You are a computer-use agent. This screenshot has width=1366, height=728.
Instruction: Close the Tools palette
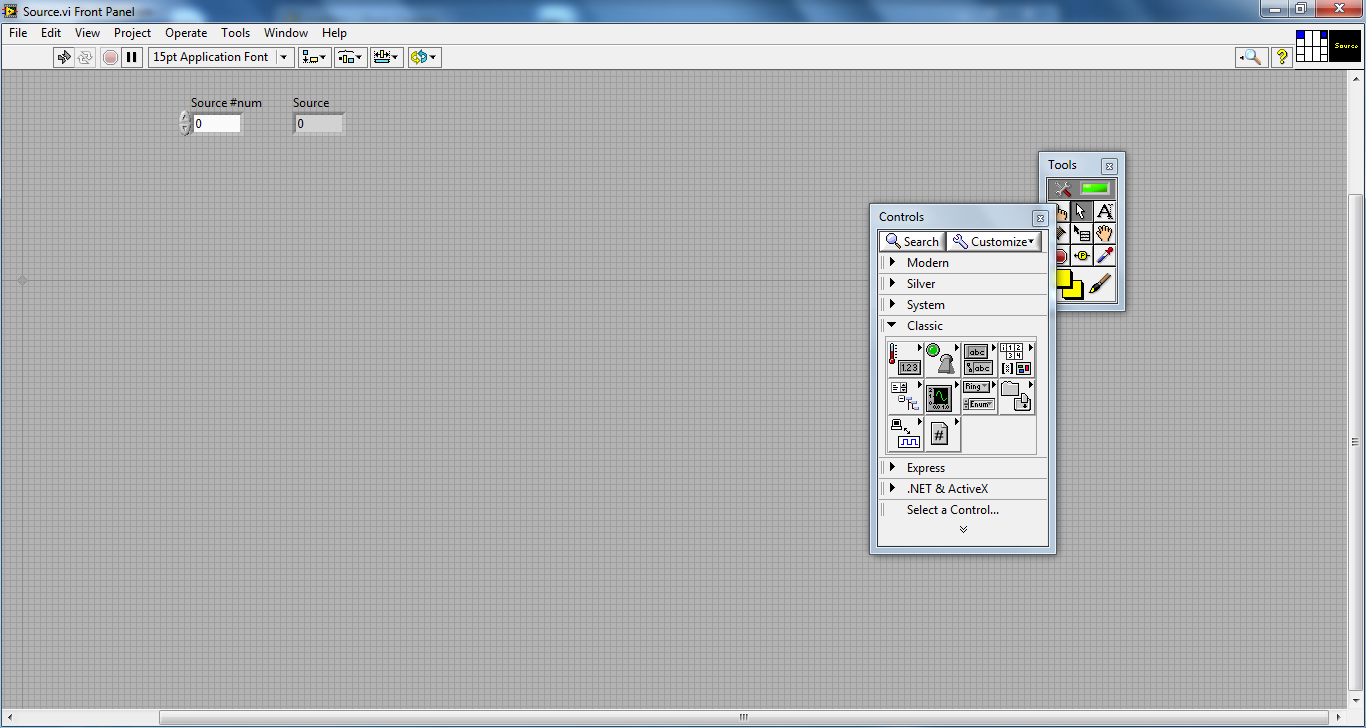click(x=1109, y=166)
